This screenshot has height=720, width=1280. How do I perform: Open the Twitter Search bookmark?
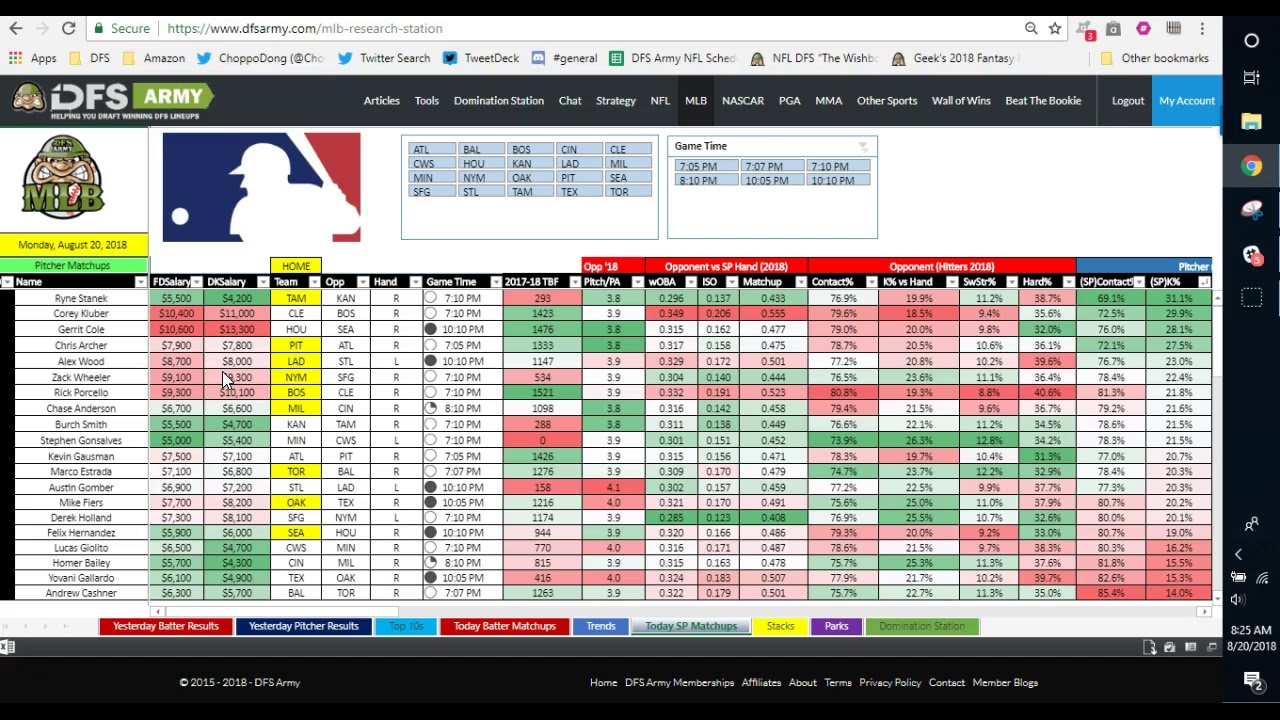click(x=384, y=58)
